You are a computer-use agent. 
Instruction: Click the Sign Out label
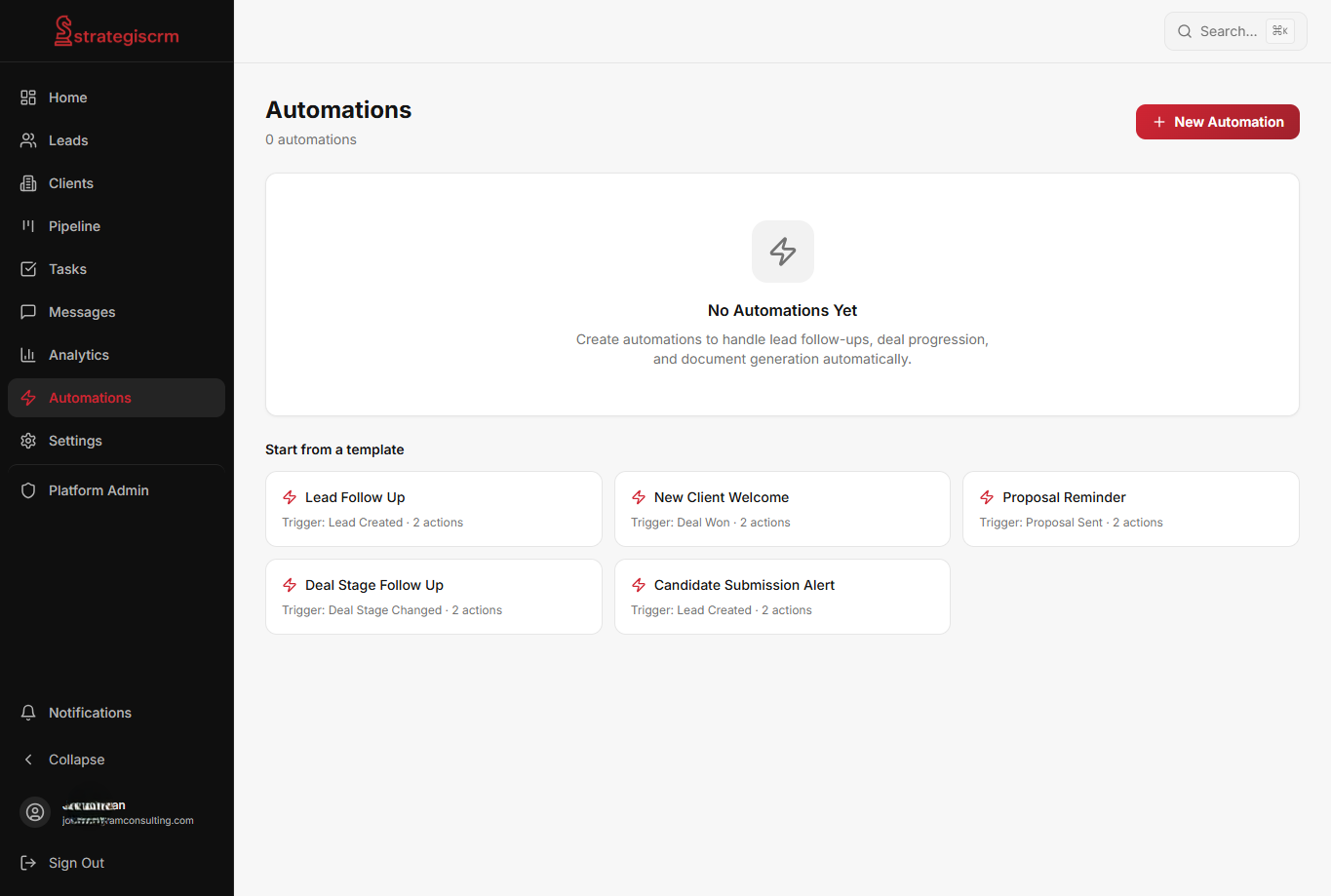(x=76, y=863)
